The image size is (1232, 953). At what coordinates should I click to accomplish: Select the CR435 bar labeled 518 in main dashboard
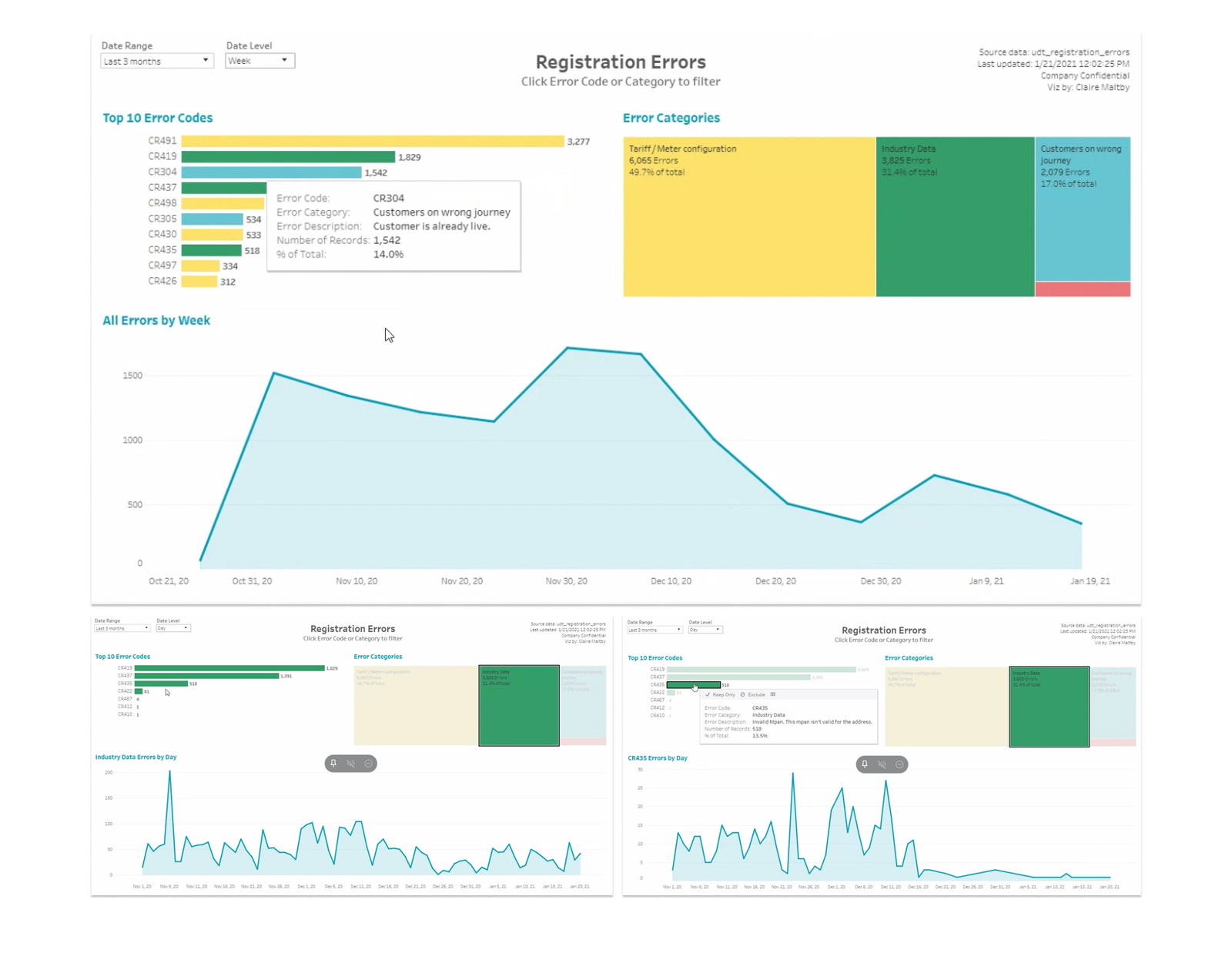point(212,250)
